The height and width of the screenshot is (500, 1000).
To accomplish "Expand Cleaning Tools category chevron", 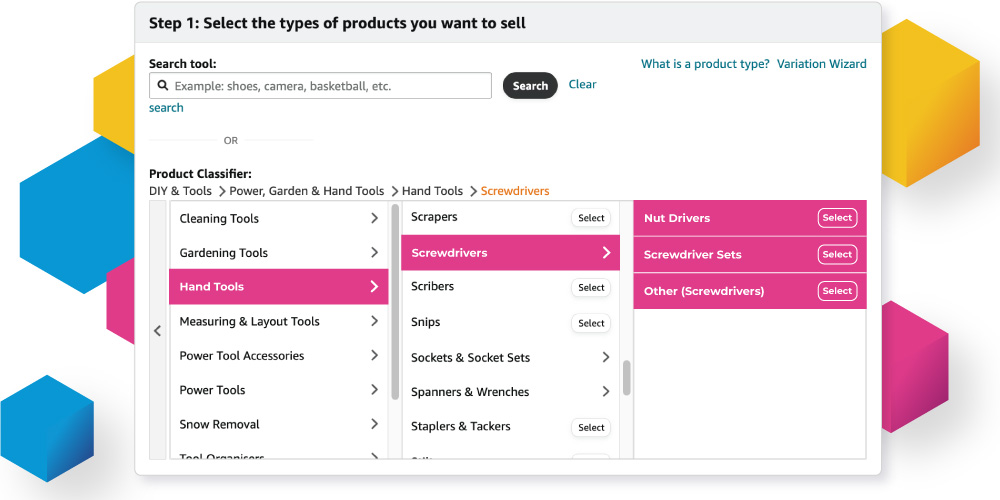I will click(374, 218).
